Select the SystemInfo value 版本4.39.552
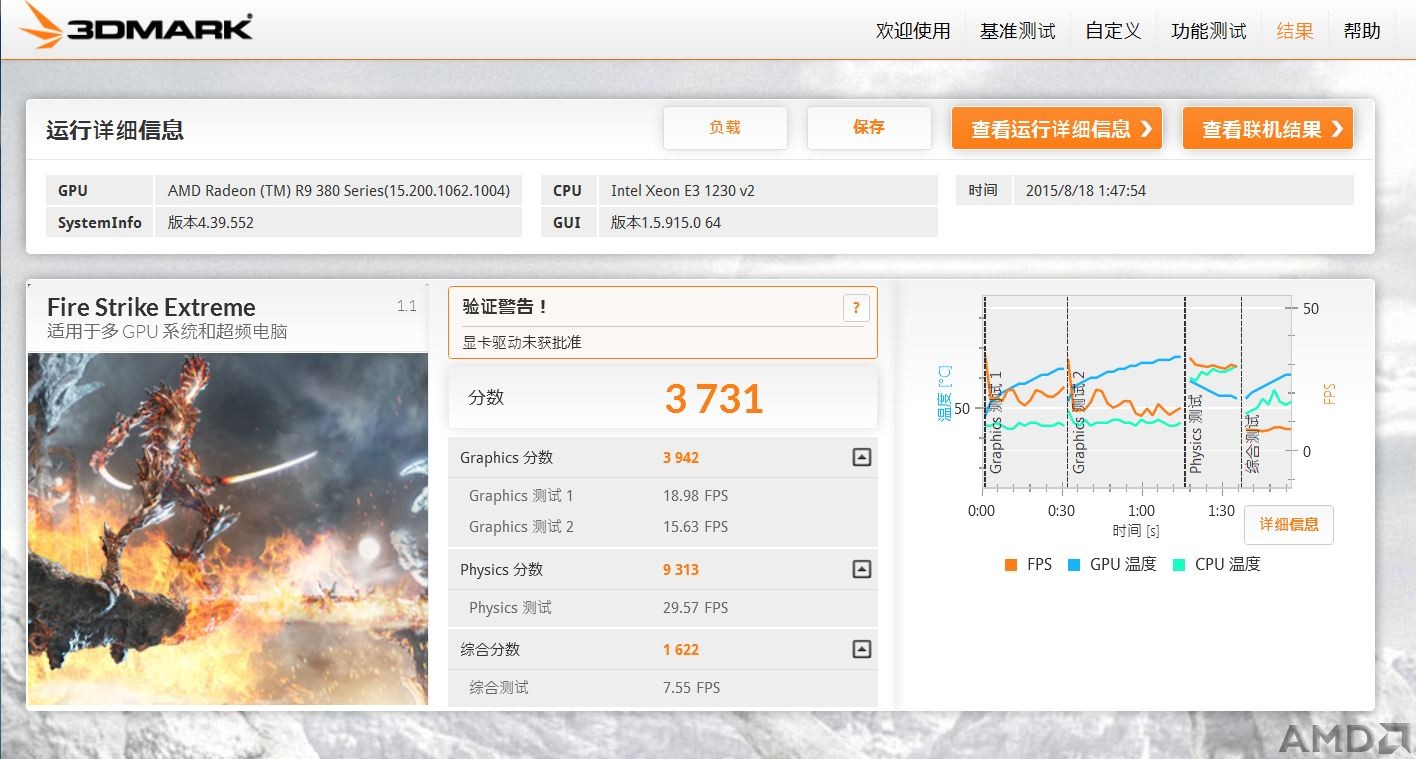Viewport: 1416px width, 759px height. pos(211,222)
